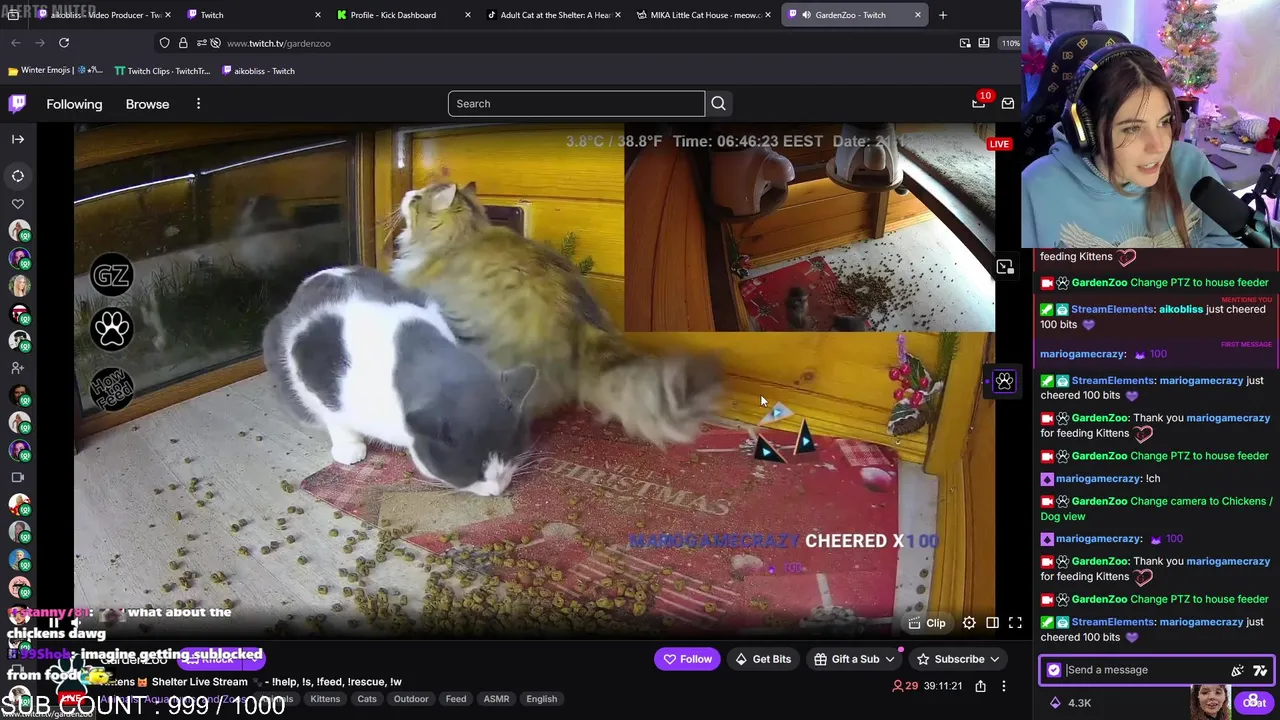Click the GZ overlay badge on video
The image size is (1280, 720).
tap(111, 275)
